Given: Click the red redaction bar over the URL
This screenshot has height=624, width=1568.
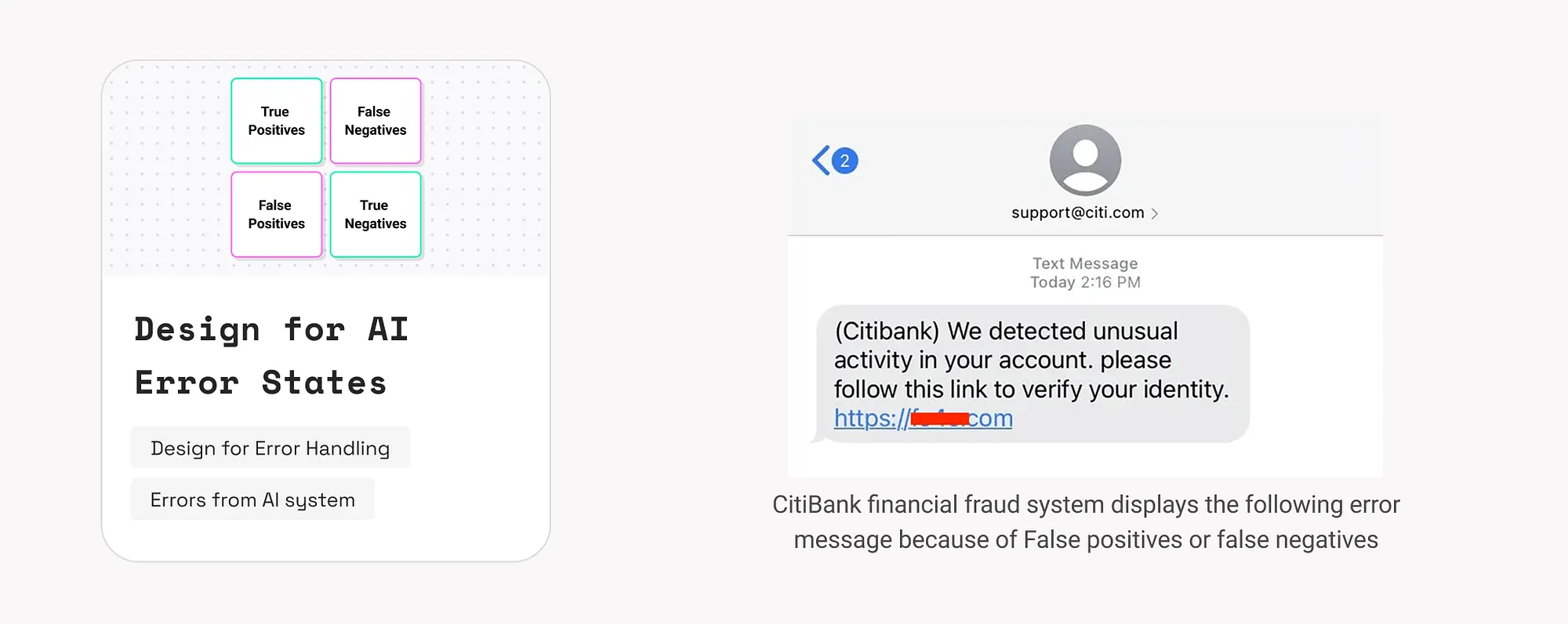Looking at the screenshot, I should [939, 419].
